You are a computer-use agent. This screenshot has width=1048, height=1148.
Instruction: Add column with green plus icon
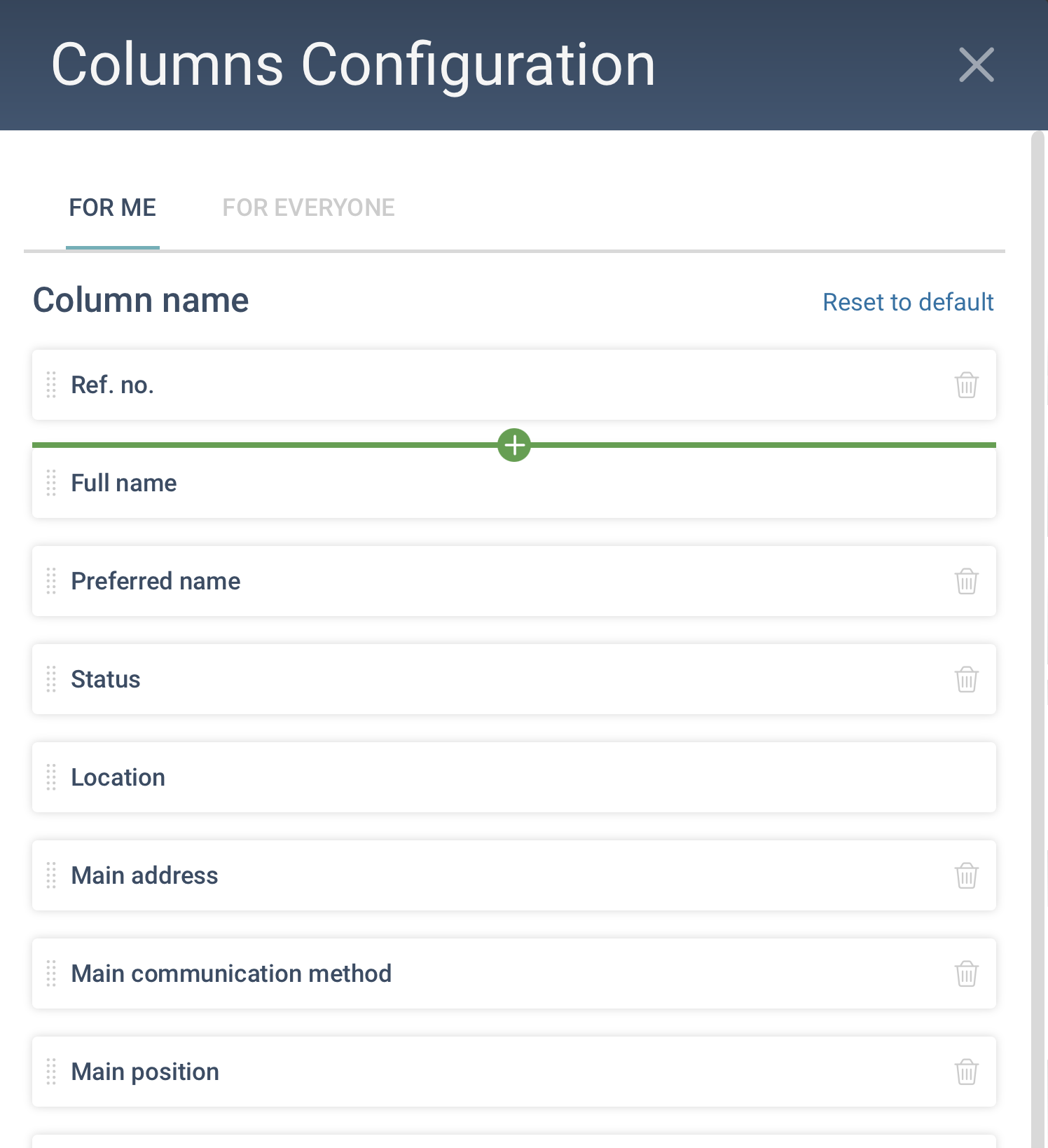(x=514, y=445)
